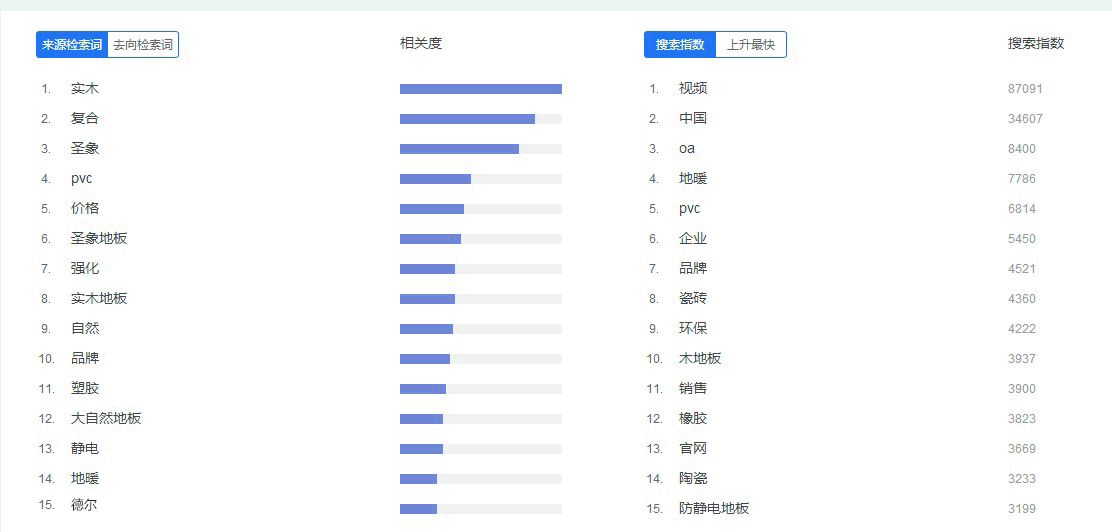Image resolution: width=1112 pixels, height=532 pixels.
Task: Click the relevance bar for 实木
Action: tap(480, 89)
